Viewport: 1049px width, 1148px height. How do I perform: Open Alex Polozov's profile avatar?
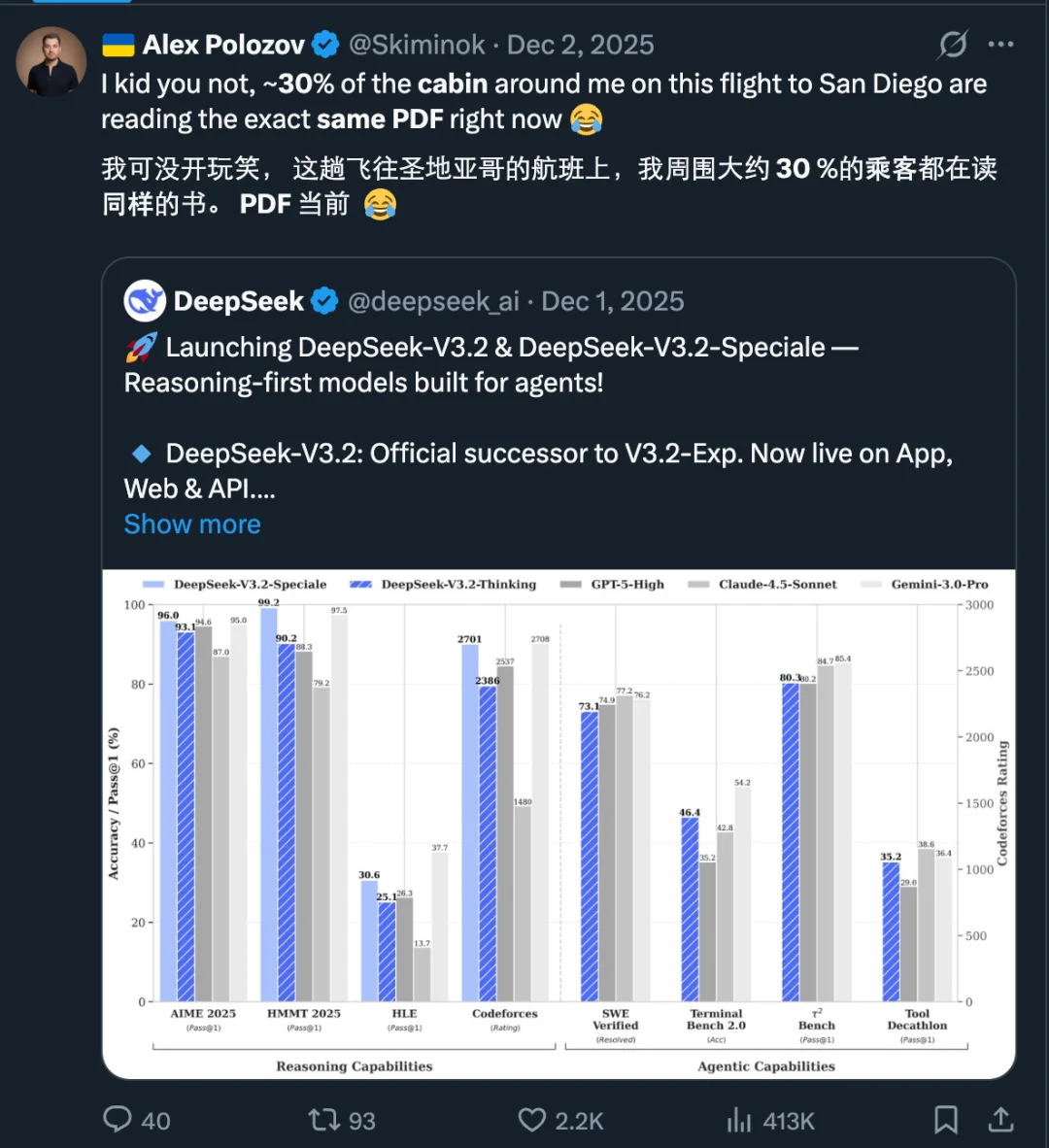[x=51, y=62]
